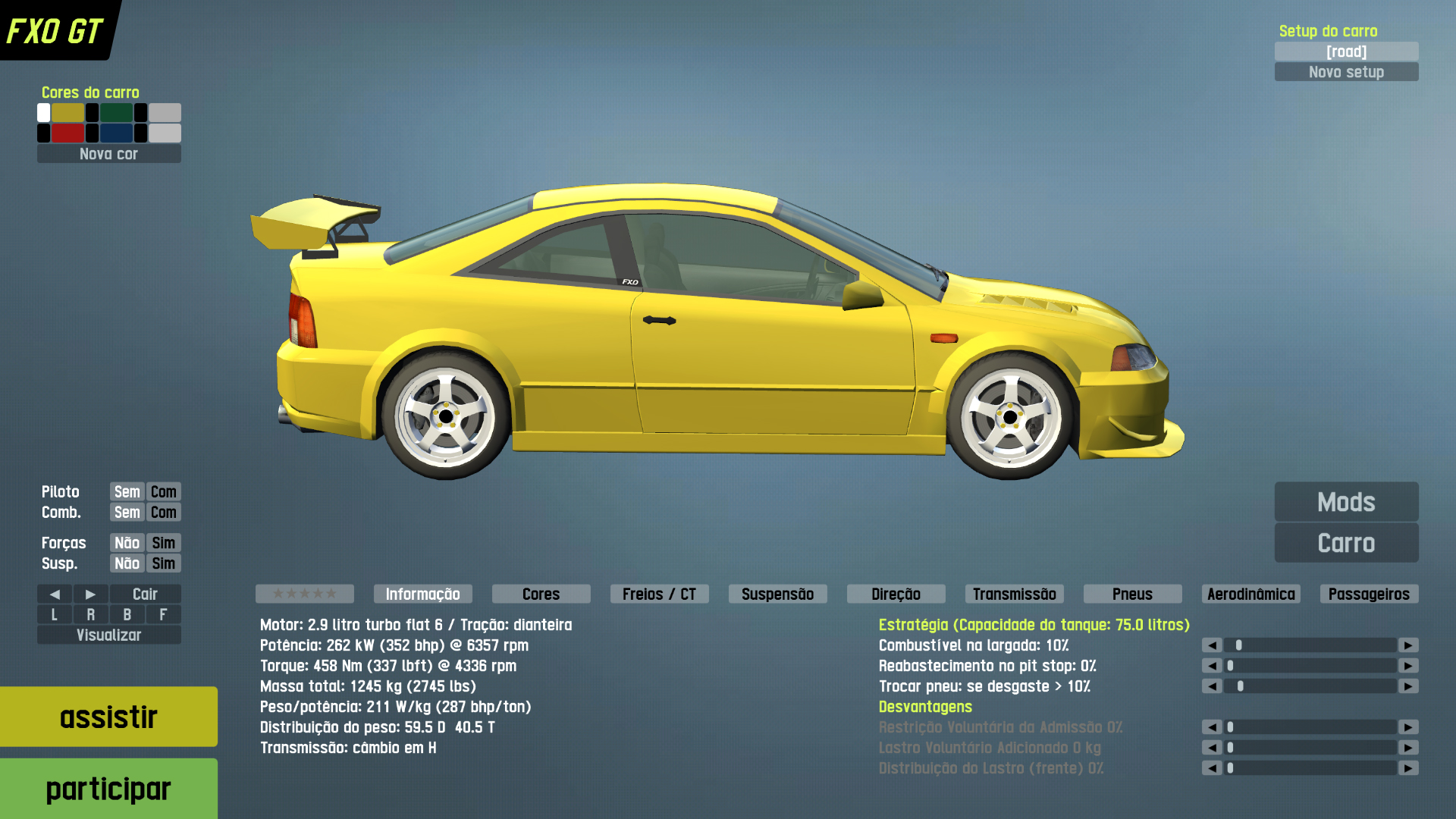Open the Aerodinâmica tab

pos(1250,594)
